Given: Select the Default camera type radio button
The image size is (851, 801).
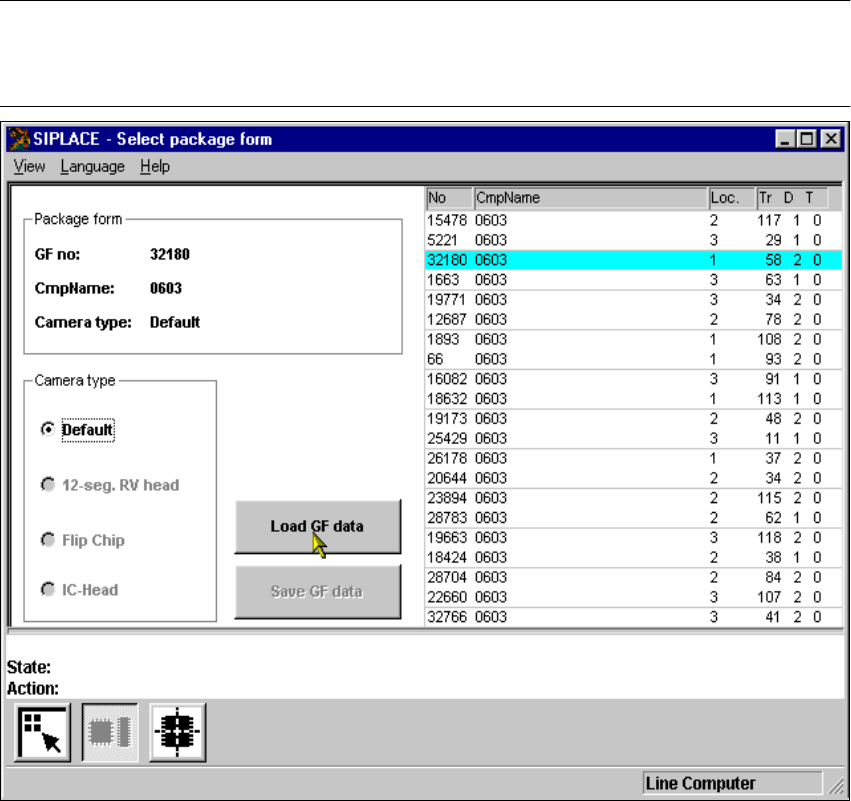Looking at the screenshot, I should point(48,429).
